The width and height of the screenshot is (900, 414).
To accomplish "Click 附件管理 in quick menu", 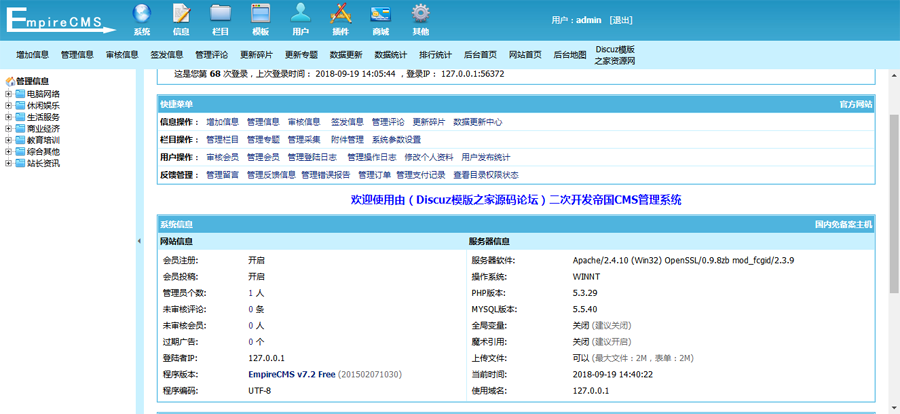I will [x=347, y=140].
